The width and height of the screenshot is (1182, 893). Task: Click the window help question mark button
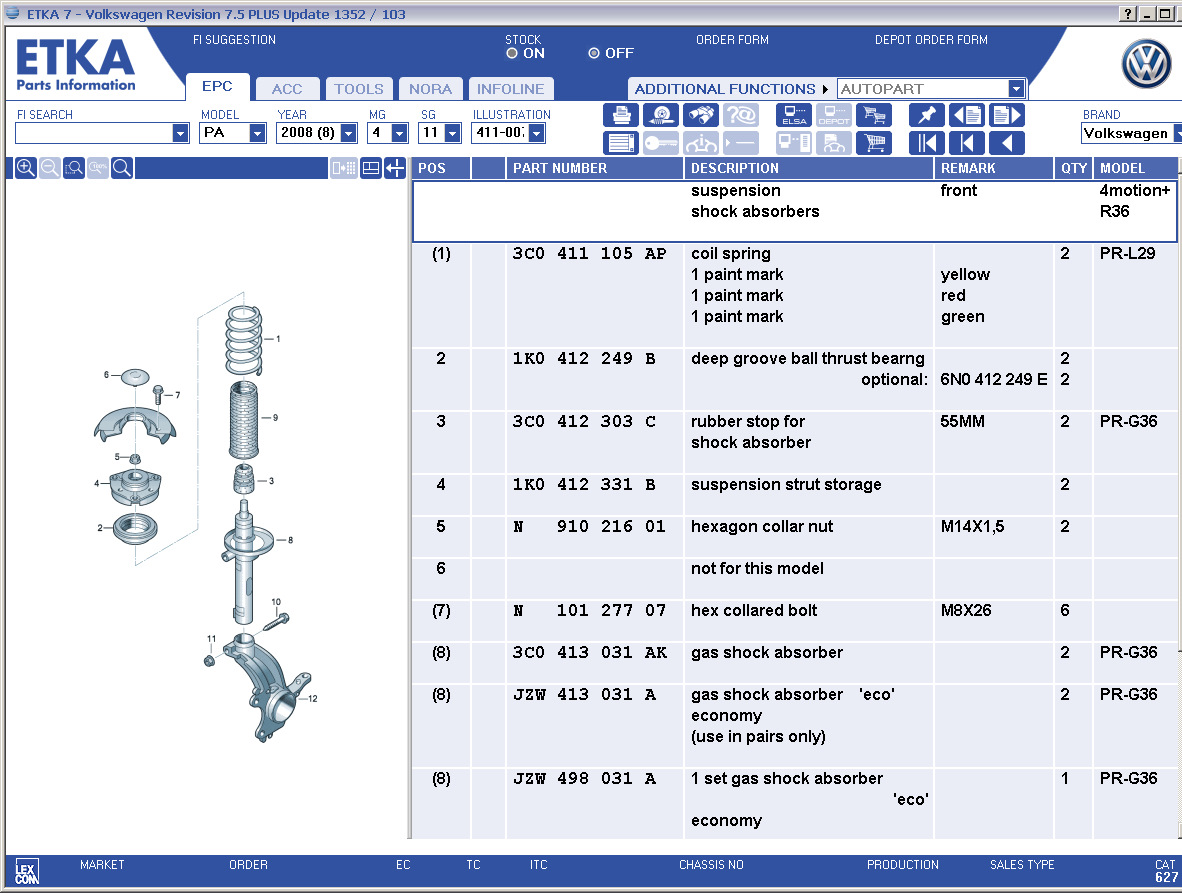1128,14
